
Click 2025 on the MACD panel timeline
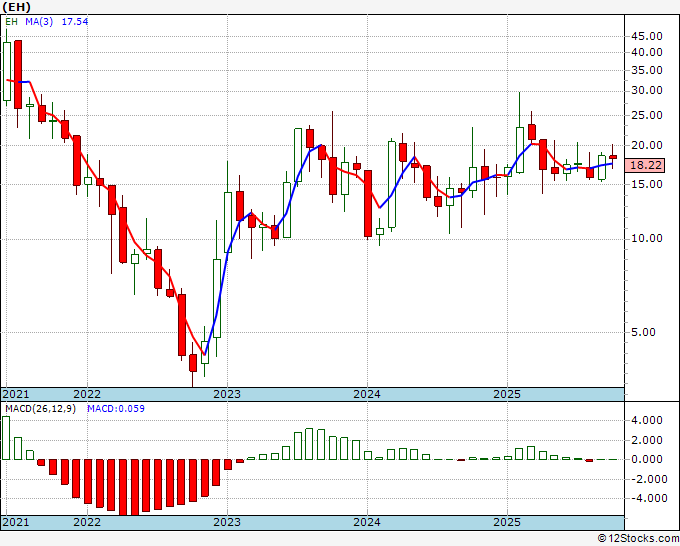tap(507, 522)
